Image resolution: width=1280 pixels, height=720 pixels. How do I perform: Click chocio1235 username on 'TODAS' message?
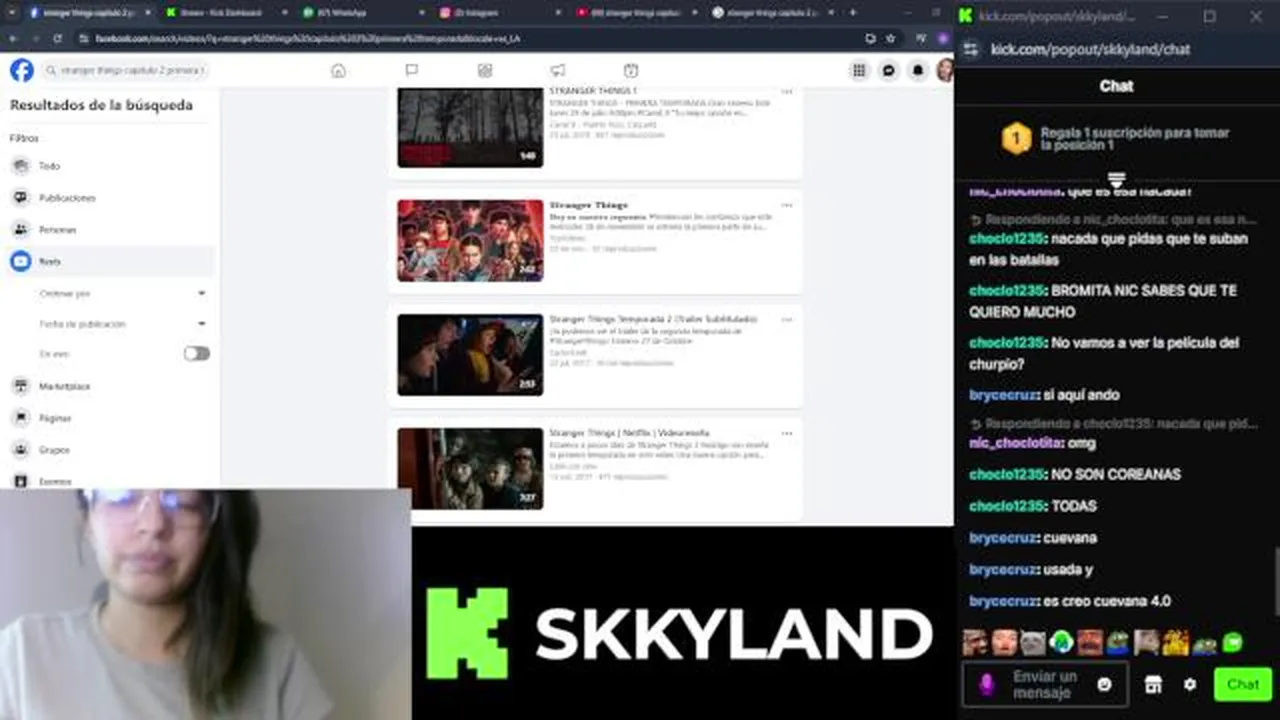pos(1007,506)
